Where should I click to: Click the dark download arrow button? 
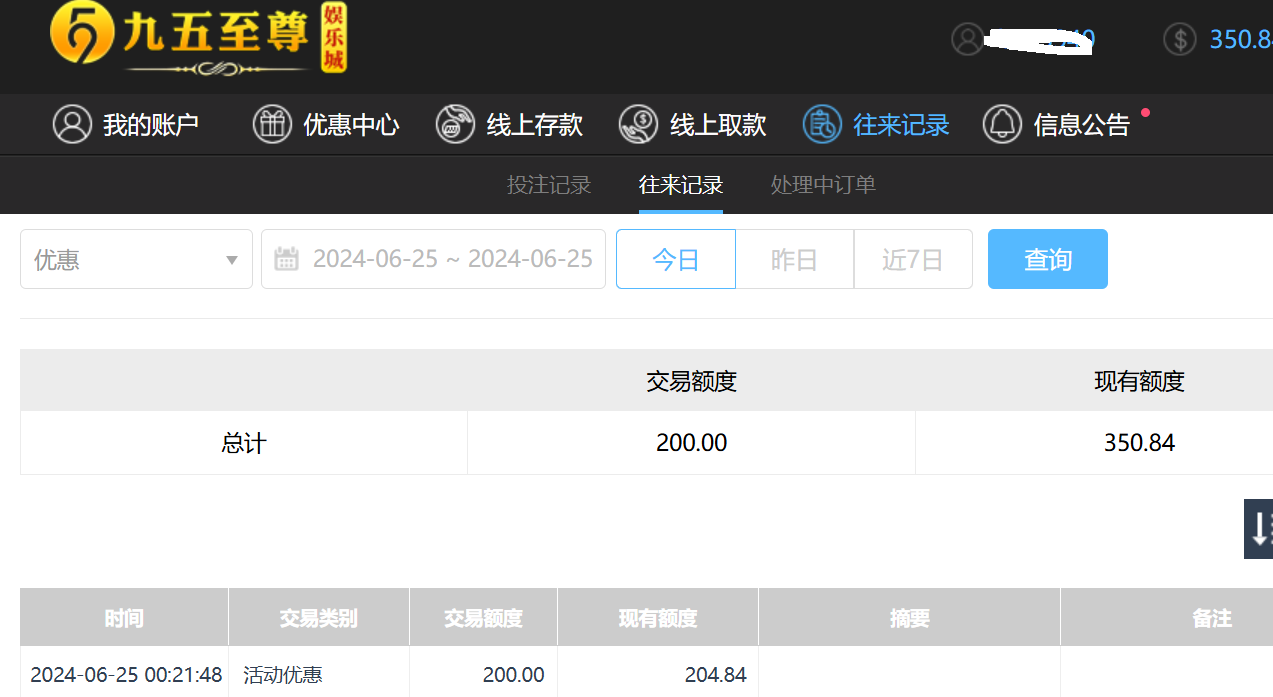[1259, 528]
